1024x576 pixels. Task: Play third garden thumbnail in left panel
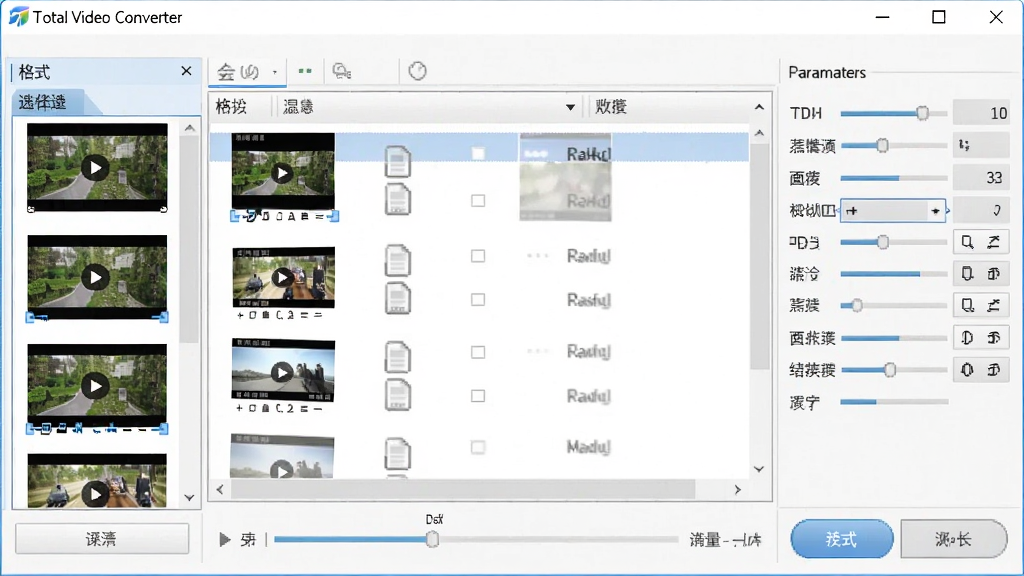coord(95,387)
